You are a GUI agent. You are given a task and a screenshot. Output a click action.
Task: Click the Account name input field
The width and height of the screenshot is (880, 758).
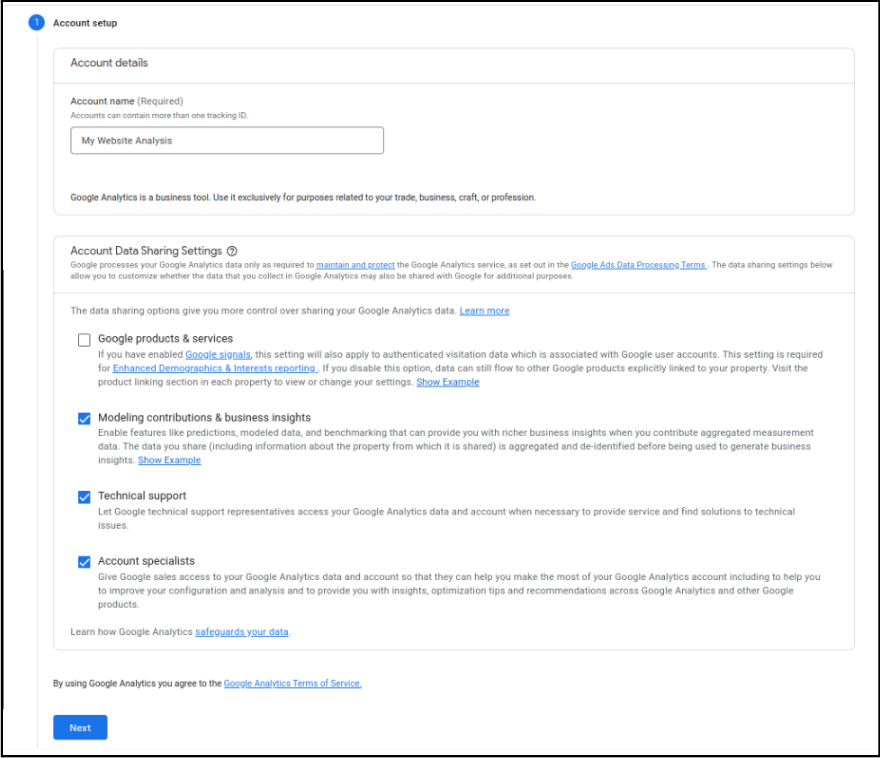227,141
